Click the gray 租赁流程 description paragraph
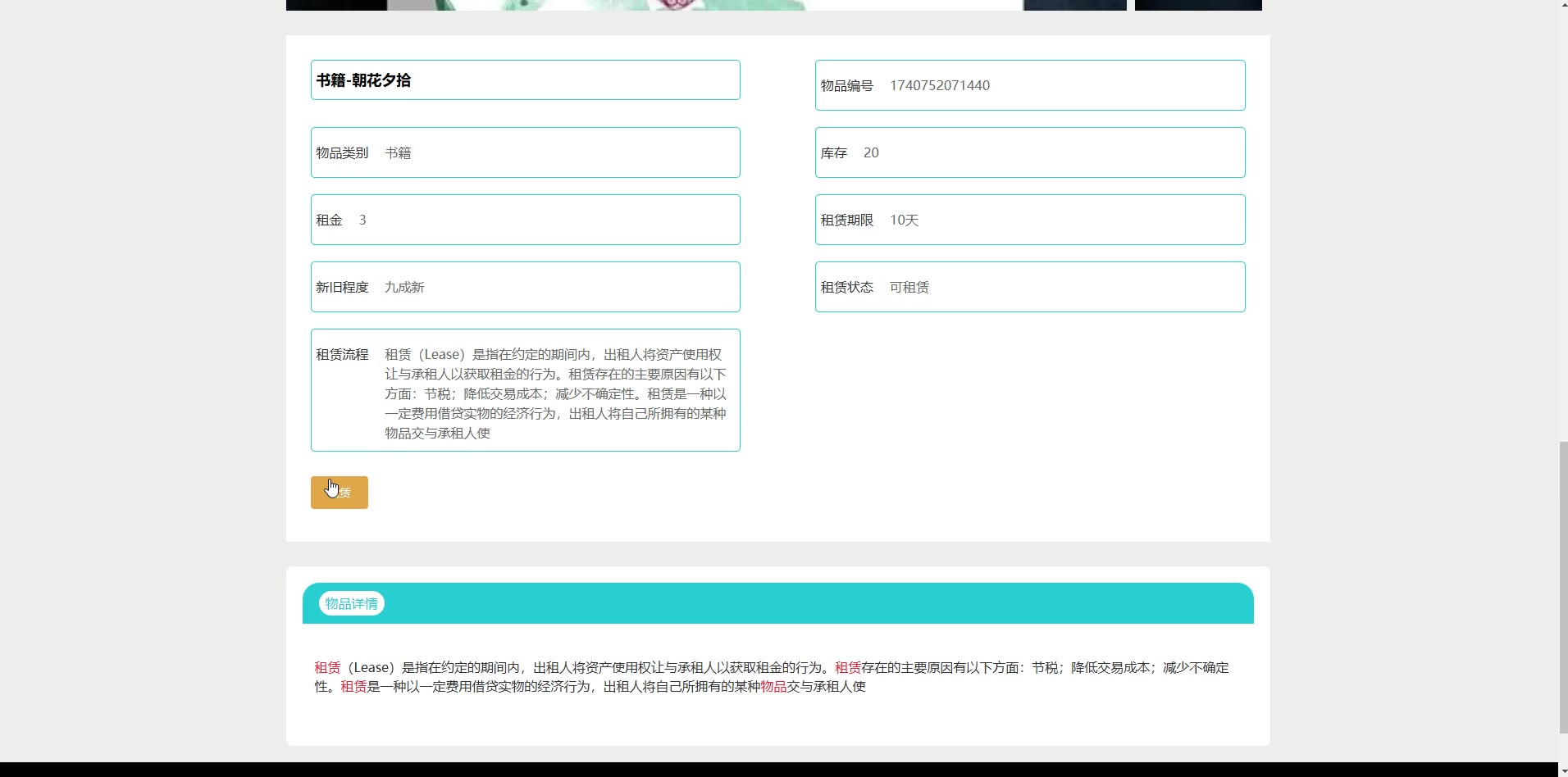1568x777 pixels. point(555,394)
